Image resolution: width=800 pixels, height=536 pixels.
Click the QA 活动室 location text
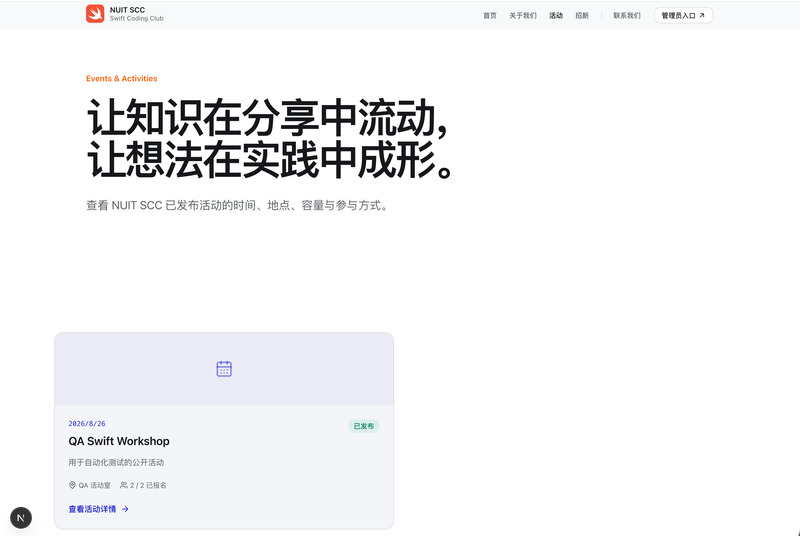pyautogui.click(x=94, y=486)
